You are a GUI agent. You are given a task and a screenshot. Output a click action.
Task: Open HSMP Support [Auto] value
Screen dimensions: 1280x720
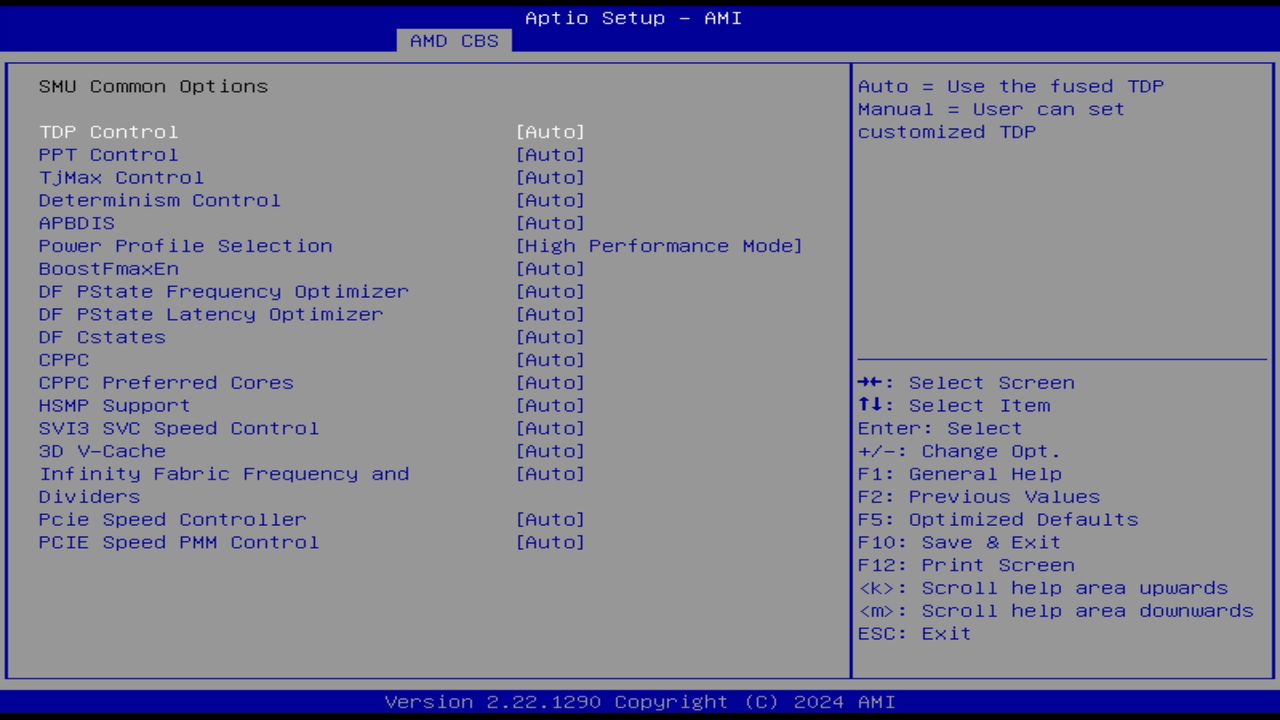pyautogui.click(x=550, y=406)
